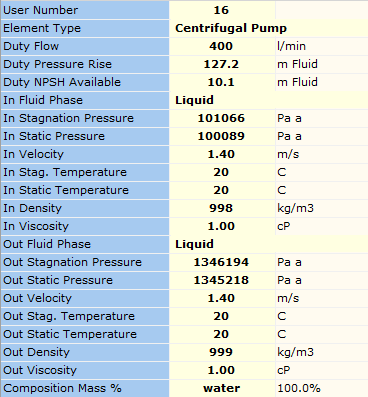Click the 'In Static Pressure' label
Screen dimensions: 368x397
[x=54, y=136]
